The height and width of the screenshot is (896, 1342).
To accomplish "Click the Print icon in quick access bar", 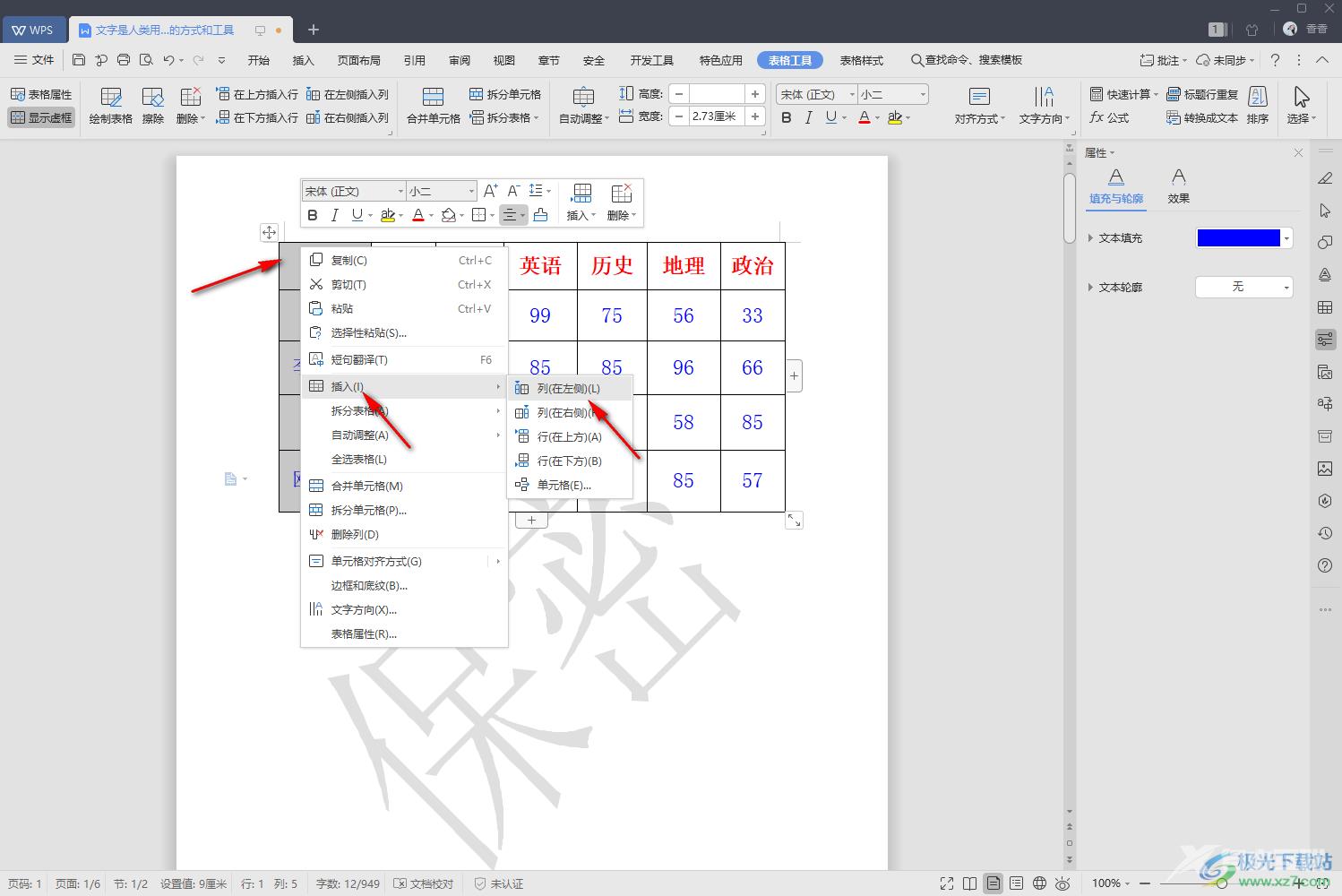I will pyautogui.click(x=124, y=60).
